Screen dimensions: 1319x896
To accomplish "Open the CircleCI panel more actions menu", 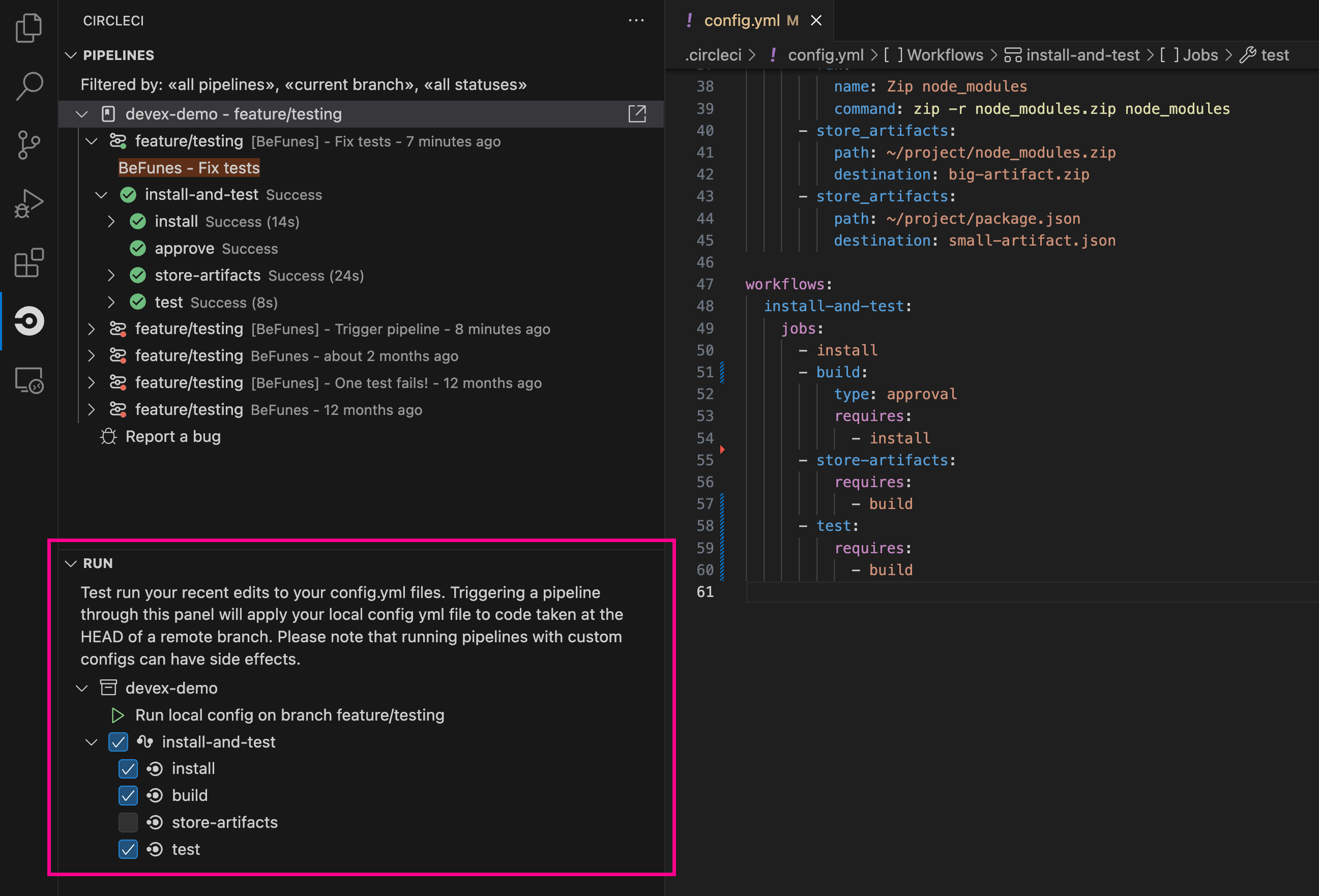I will pyautogui.click(x=636, y=20).
